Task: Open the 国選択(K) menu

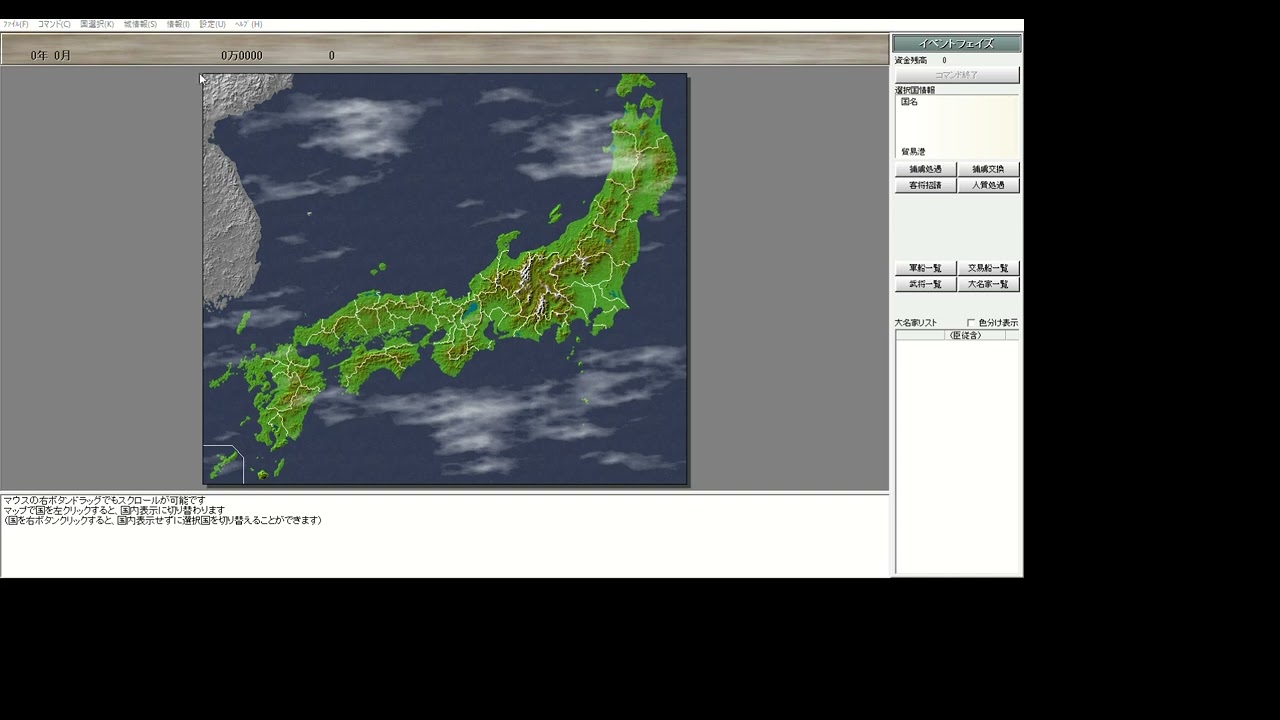Action: click(x=97, y=24)
